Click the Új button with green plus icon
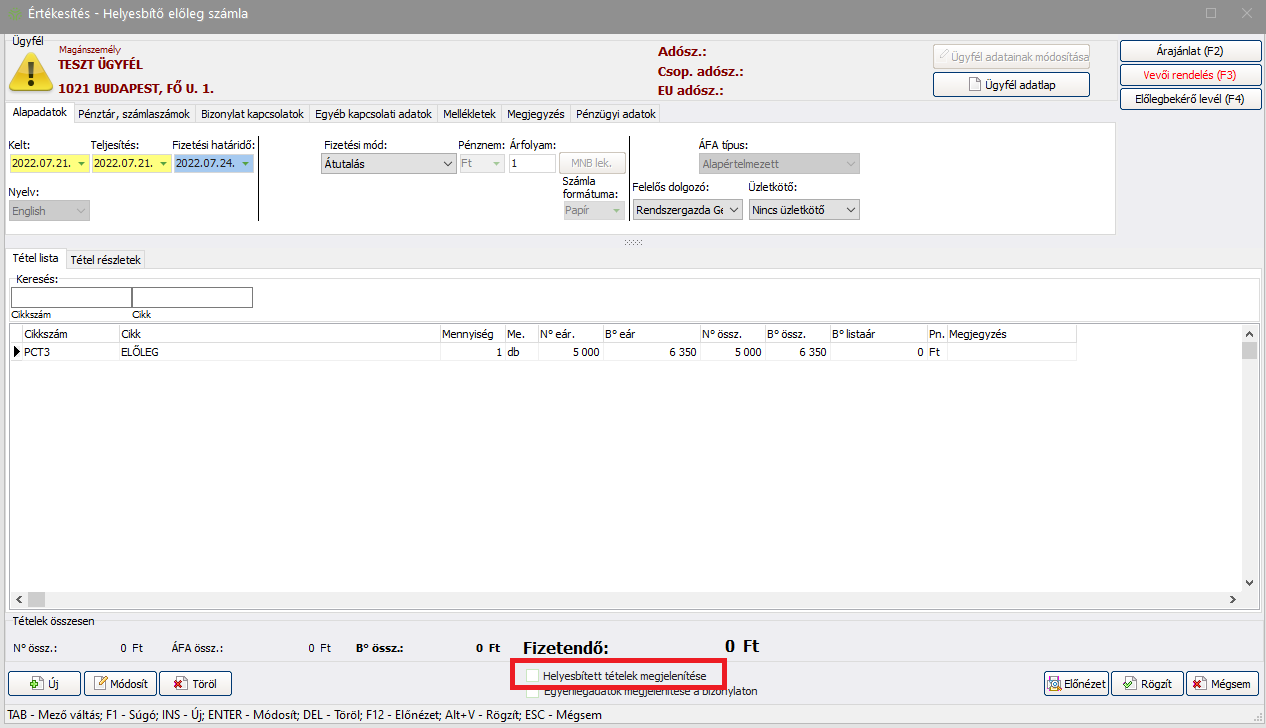Image resolution: width=1266 pixels, height=728 pixels. click(44, 684)
